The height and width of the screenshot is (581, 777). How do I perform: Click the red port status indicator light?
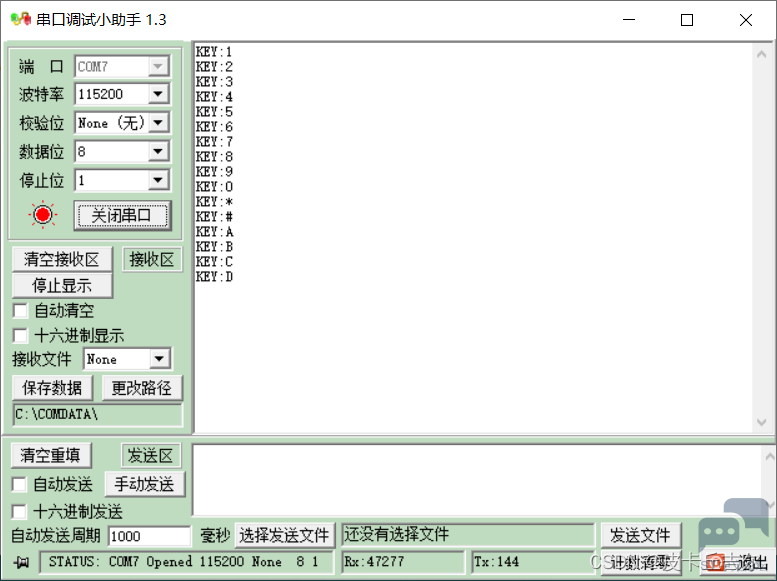(x=43, y=215)
